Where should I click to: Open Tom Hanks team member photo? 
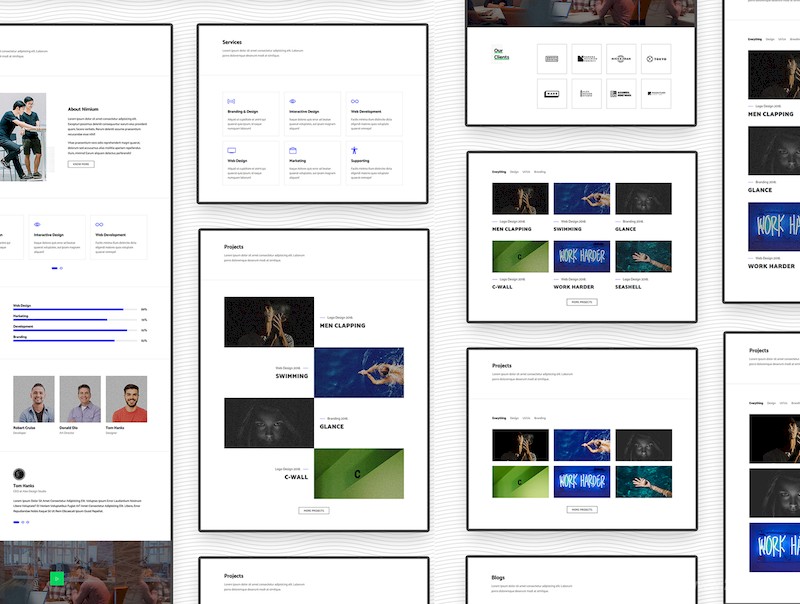pos(127,399)
